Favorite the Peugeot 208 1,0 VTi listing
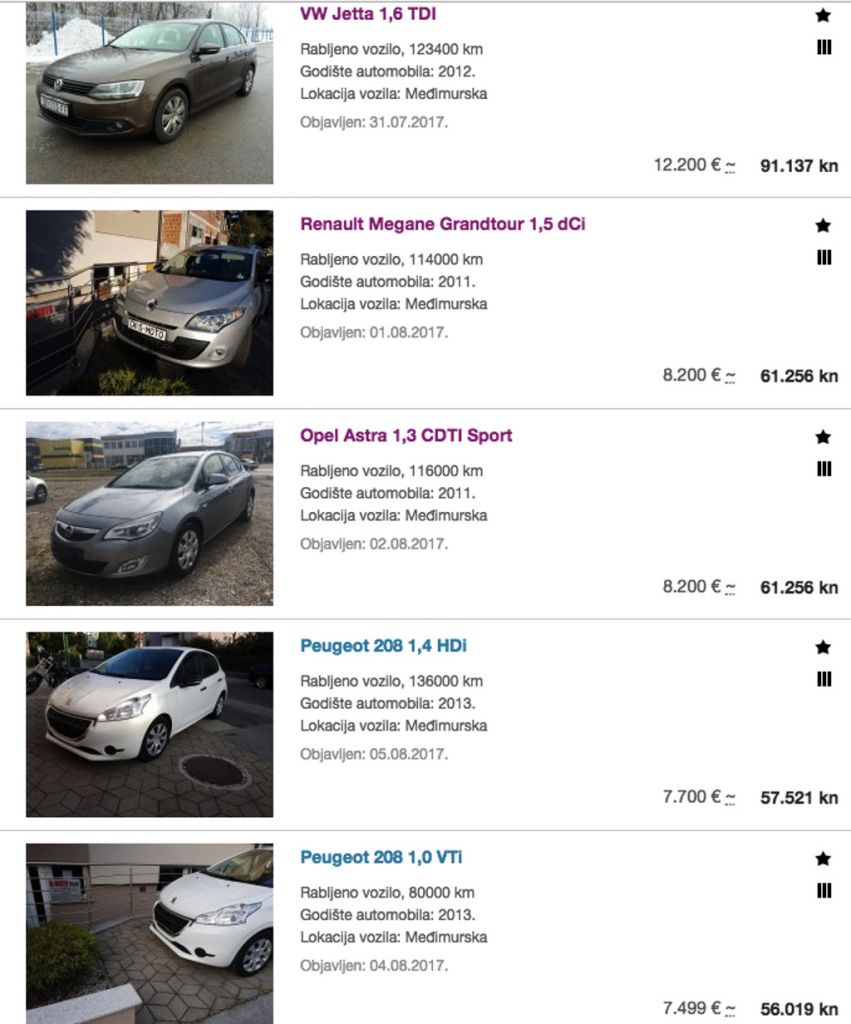 pyautogui.click(x=823, y=858)
